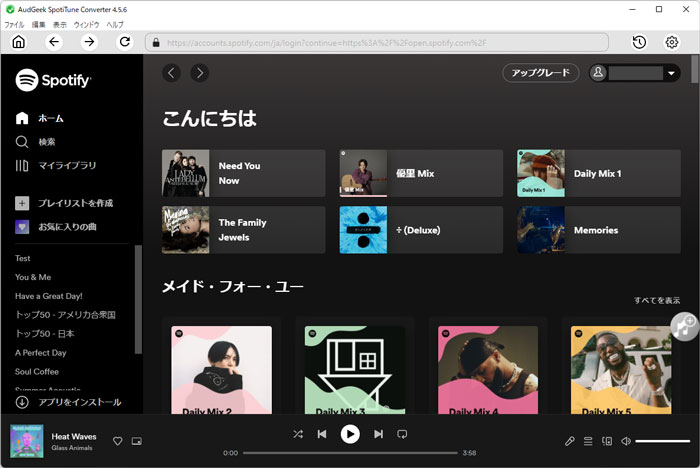700x468 pixels.
Task: Click Spotify's back chevron button
Action: pos(171,73)
